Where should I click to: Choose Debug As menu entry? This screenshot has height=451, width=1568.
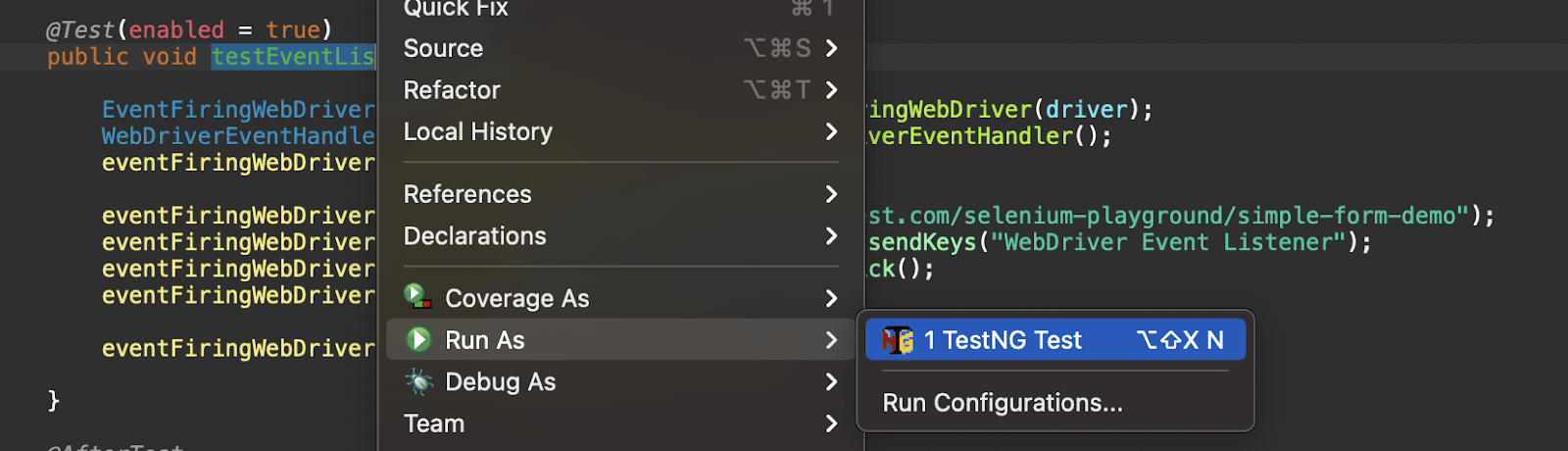click(x=500, y=382)
